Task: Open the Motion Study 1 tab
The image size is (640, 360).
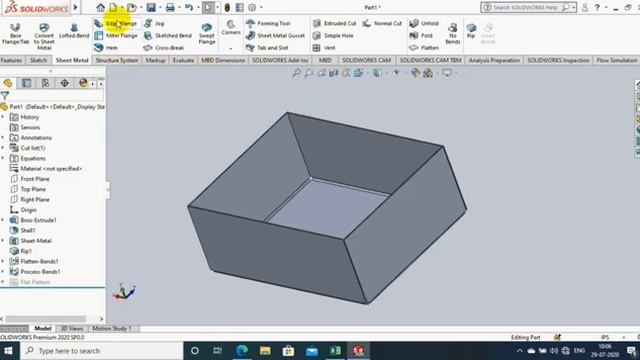Action: (x=112, y=328)
